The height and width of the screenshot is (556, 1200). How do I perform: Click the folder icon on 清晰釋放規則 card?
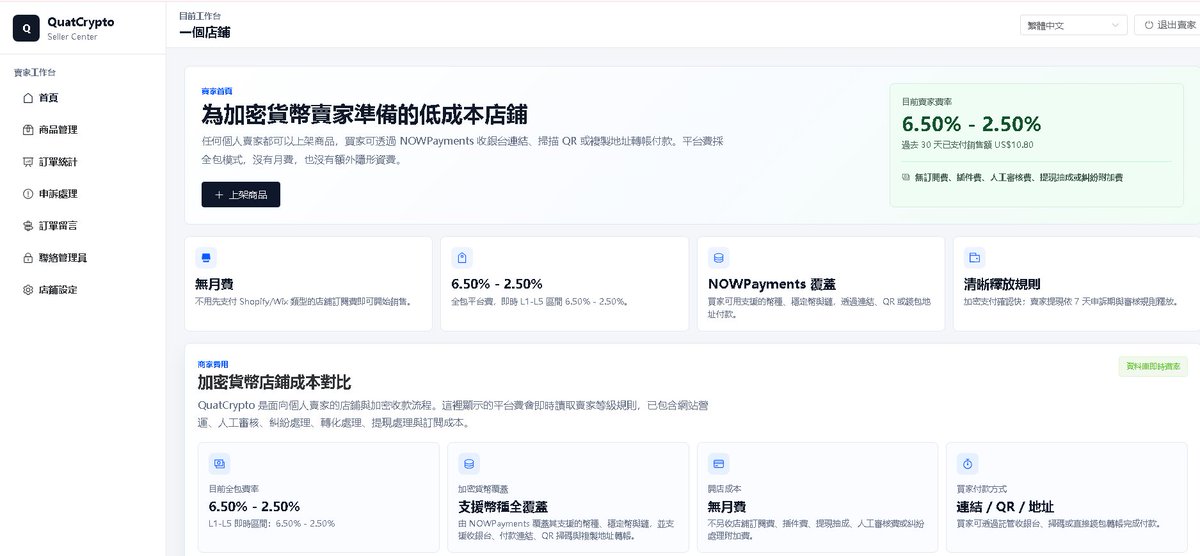pyautogui.click(x=974, y=257)
